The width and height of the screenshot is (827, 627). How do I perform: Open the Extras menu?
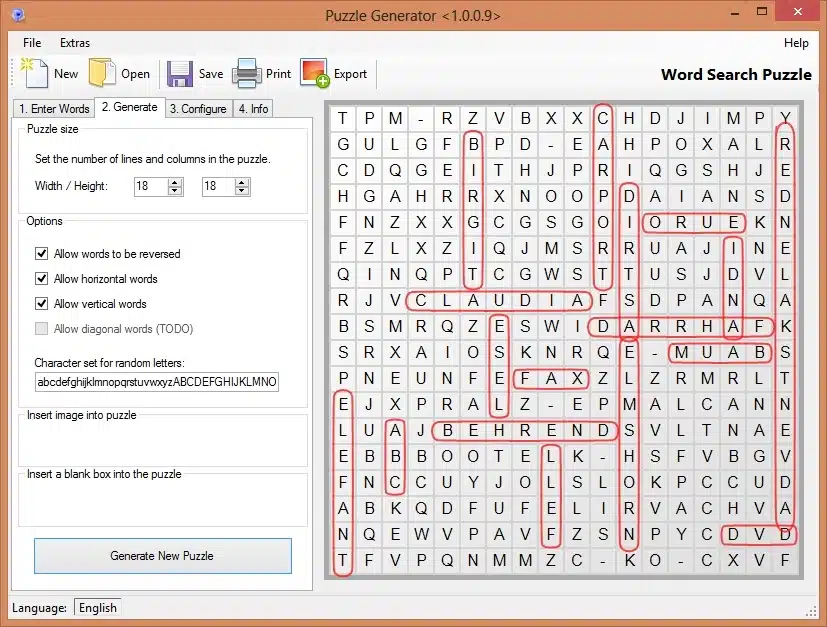click(x=75, y=43)
